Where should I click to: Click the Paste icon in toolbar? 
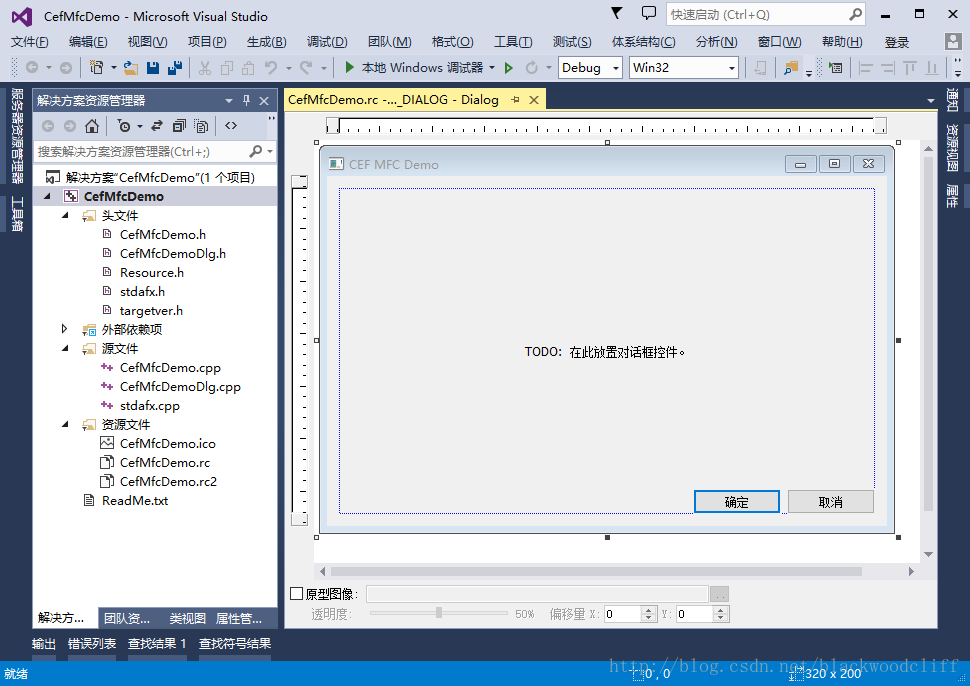pyautogui.click(x=248, y=67)
